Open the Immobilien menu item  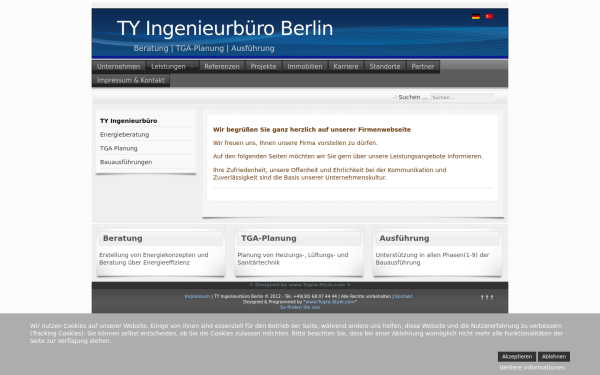point(305,67)
